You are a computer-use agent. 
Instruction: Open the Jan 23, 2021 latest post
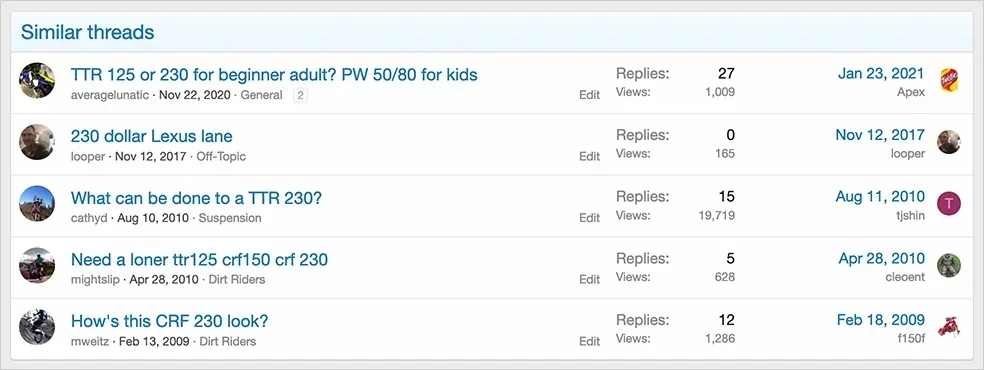pos(880,73)
